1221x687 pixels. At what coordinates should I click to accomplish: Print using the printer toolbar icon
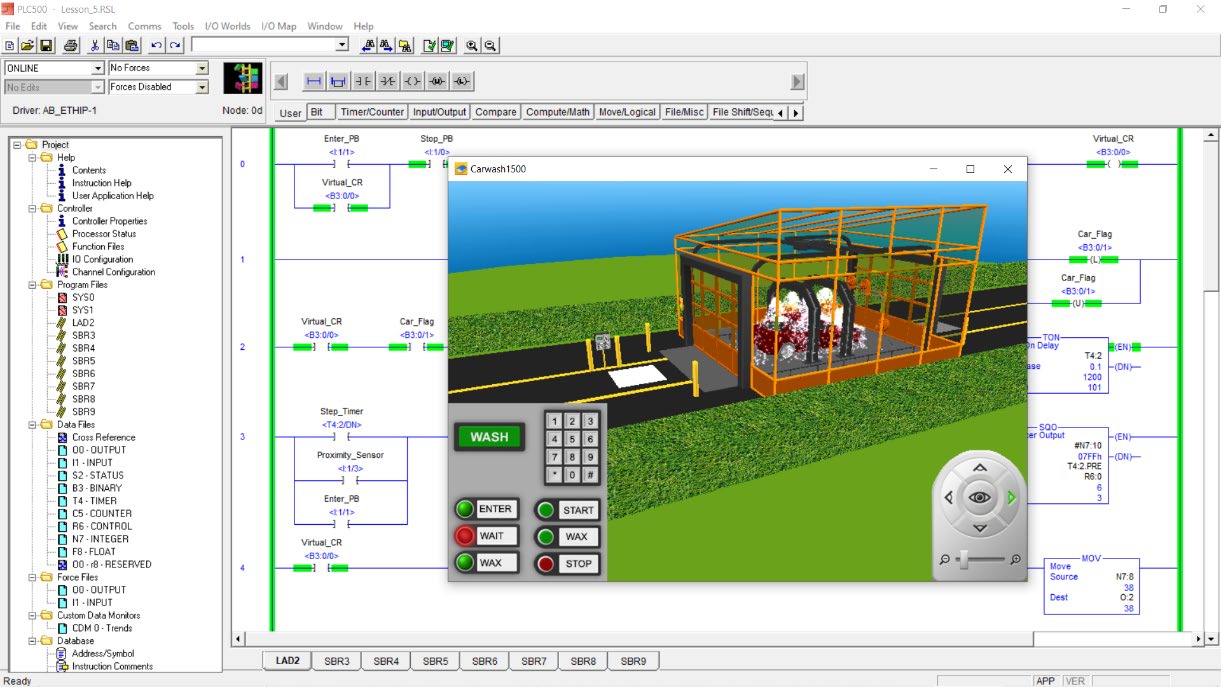click(x=71, y=45)
